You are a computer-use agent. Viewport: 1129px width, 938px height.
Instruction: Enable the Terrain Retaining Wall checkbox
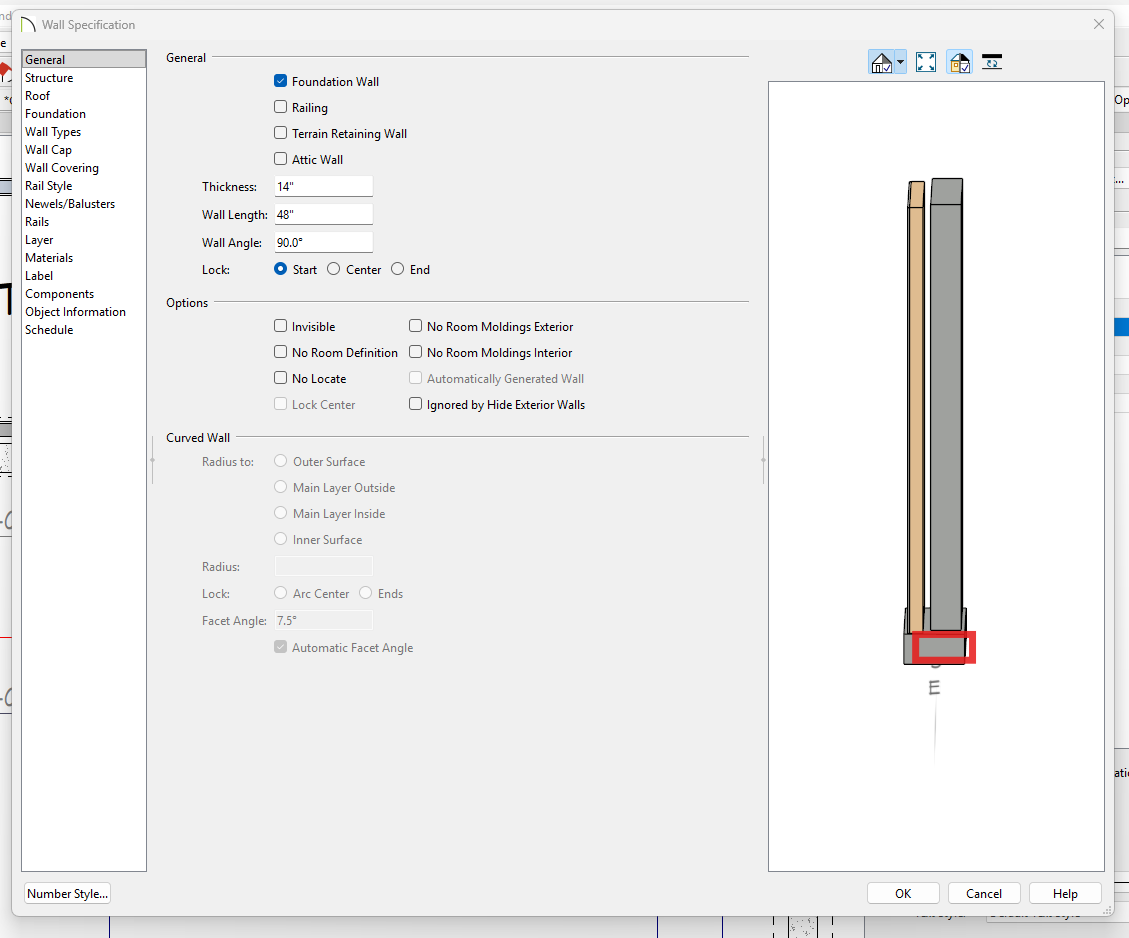click(281, 134)
